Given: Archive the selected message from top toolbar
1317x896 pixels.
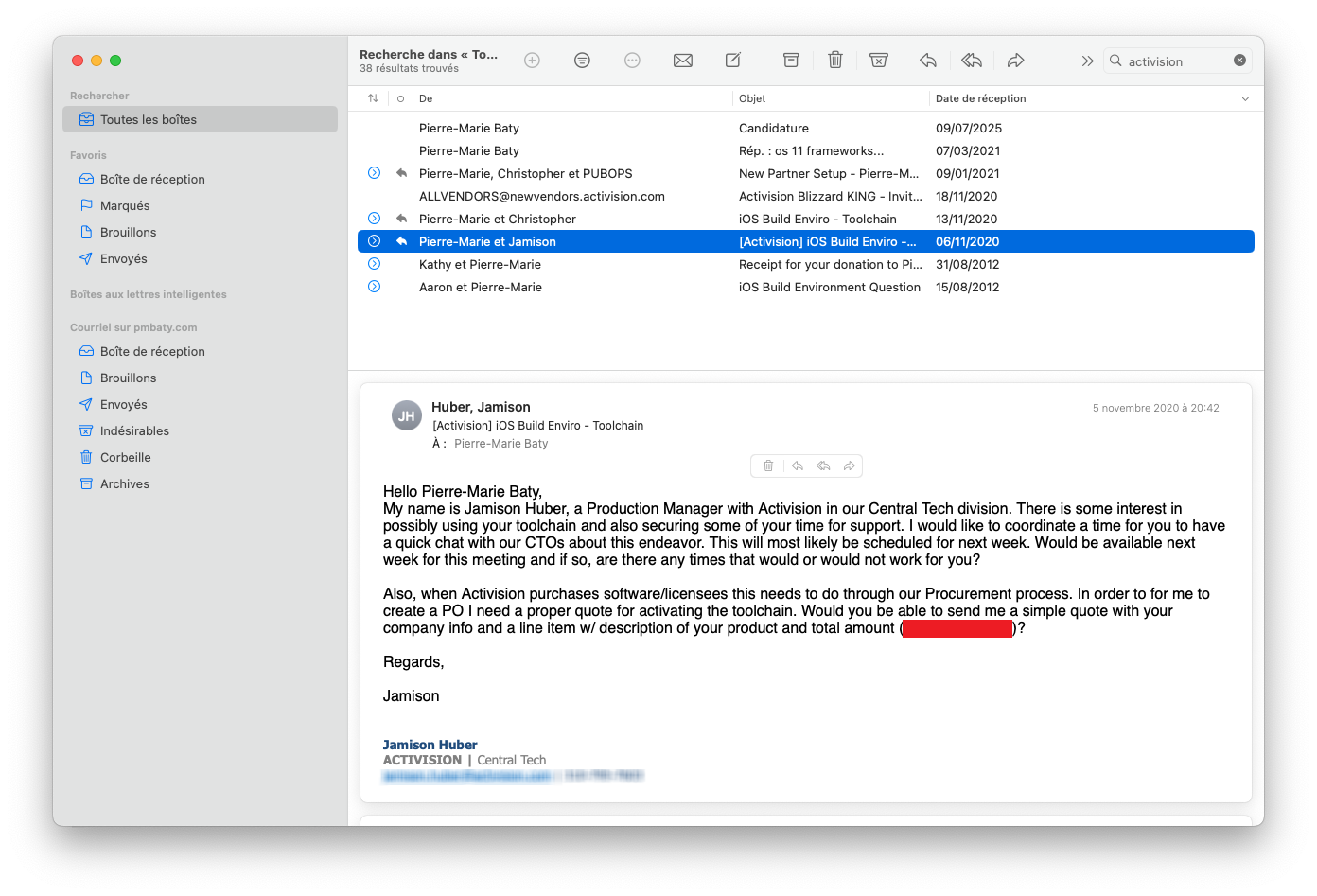Looking at the screenshot, I should click(x=791, y=61).
